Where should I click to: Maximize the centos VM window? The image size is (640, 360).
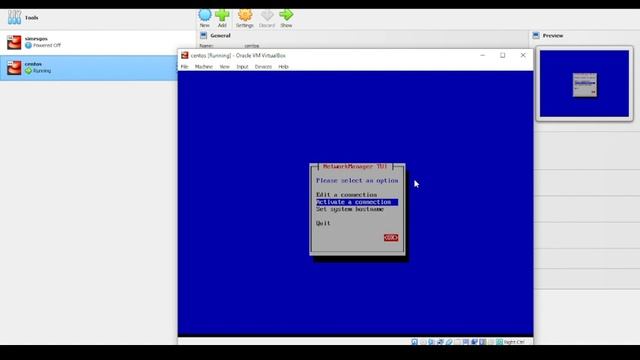[x=502, y=55]
